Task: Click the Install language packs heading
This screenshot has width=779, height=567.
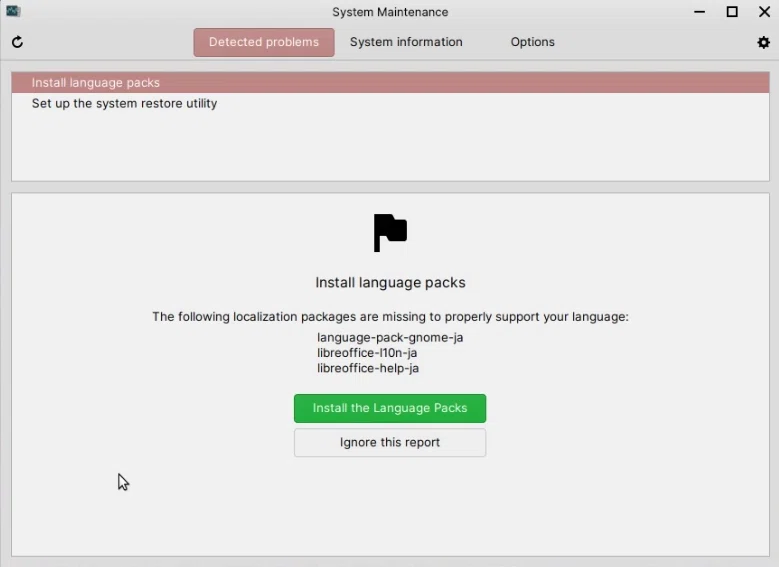Action: click(390, 283)
